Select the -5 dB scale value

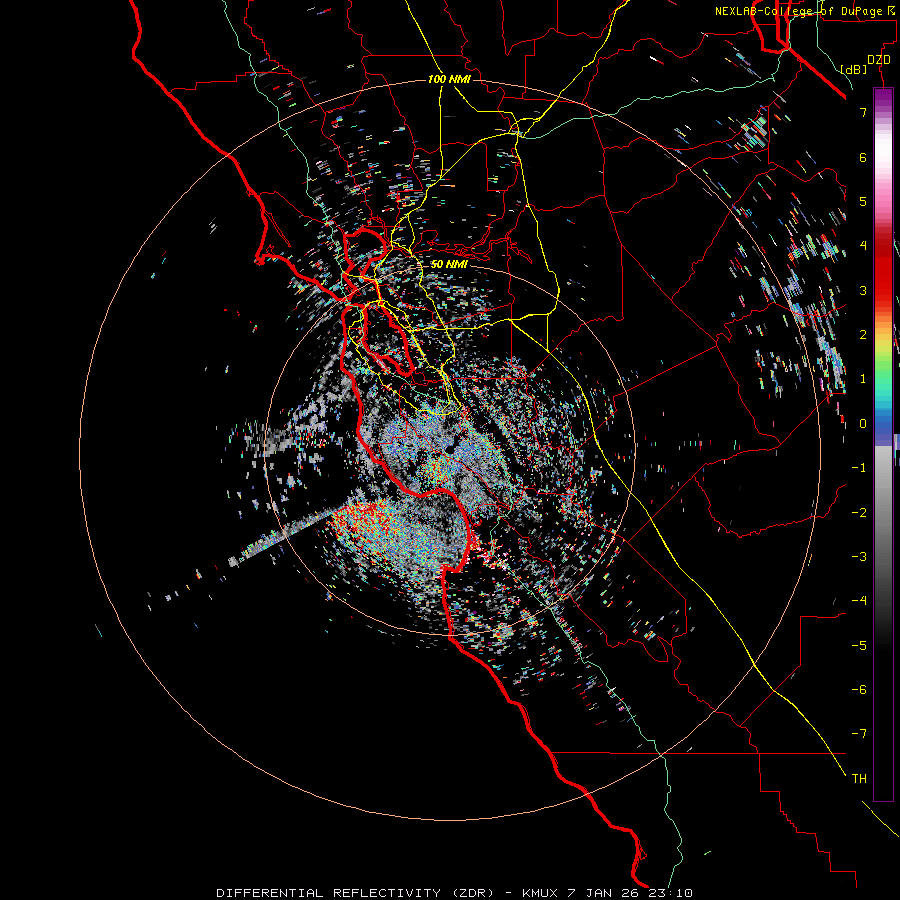[x=859, y=646]
